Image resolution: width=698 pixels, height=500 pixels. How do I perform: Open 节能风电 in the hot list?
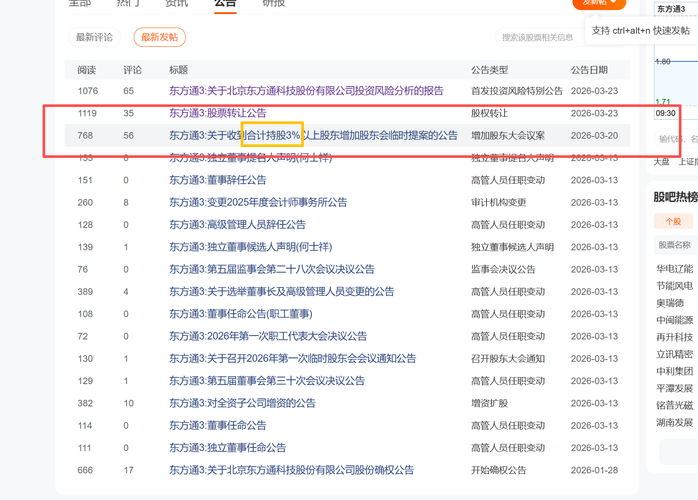click(x=674, y=285)
